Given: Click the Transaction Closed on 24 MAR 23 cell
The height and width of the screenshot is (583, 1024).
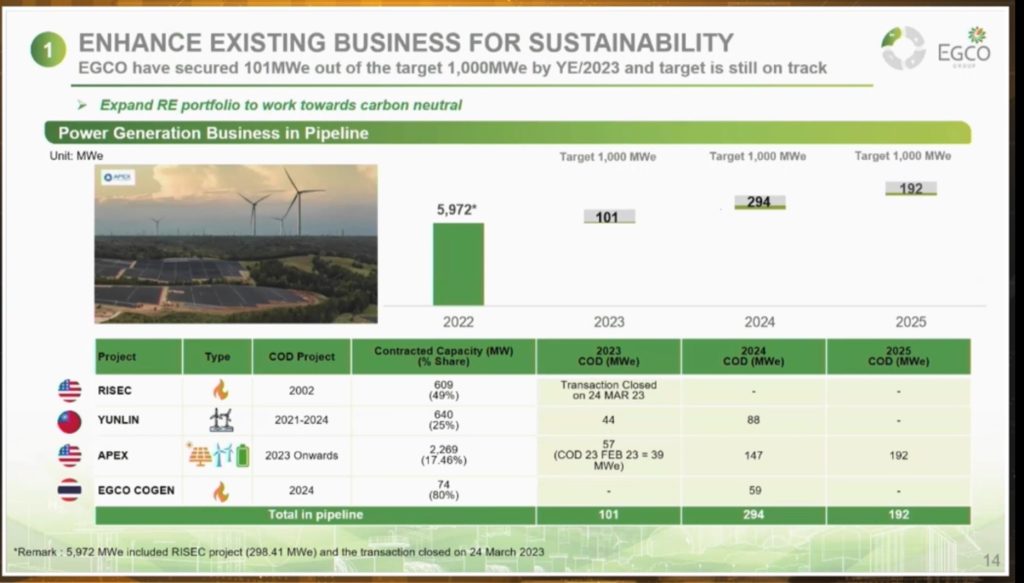Looking at the screenshot, I should 609,390.
